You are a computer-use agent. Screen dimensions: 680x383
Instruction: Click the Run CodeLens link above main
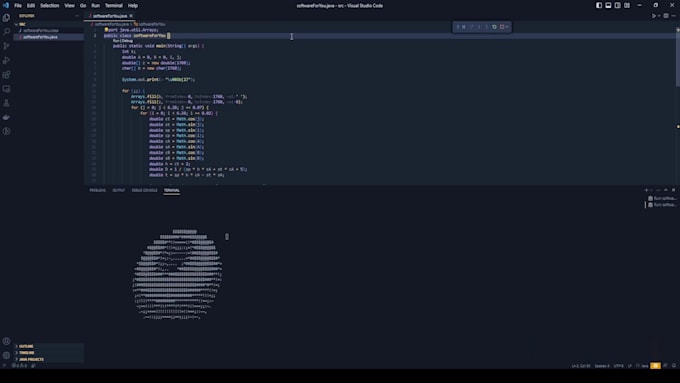tap(115, 41)
